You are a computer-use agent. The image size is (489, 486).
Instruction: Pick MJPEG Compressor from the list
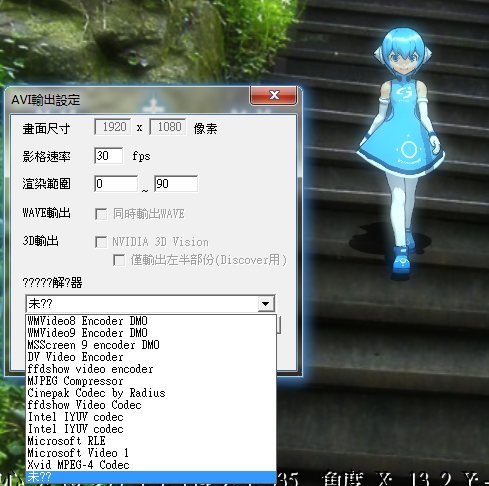point(151,381)
